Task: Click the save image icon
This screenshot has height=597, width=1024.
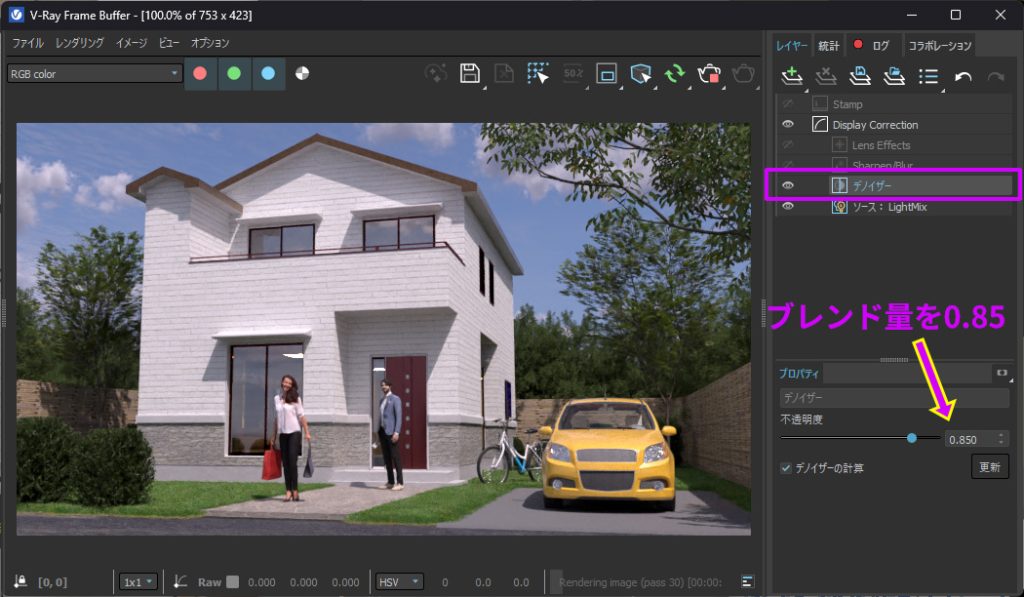Action: point(469,74)
